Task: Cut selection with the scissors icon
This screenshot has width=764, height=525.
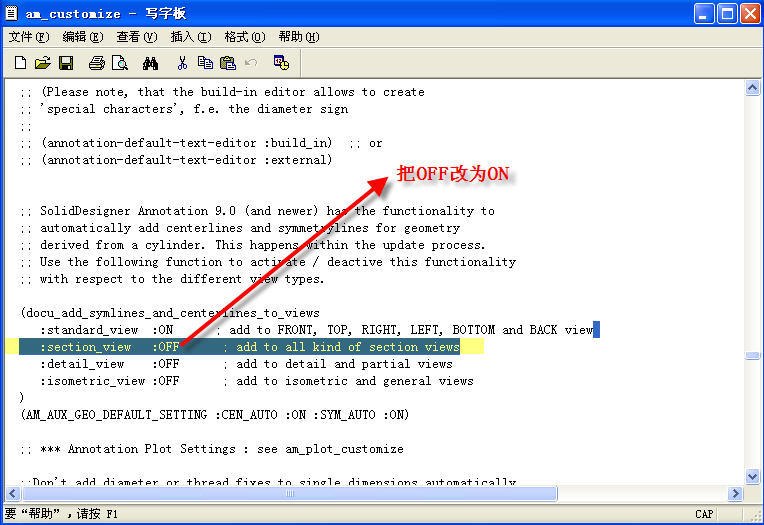Action: (x=182, y=63)
